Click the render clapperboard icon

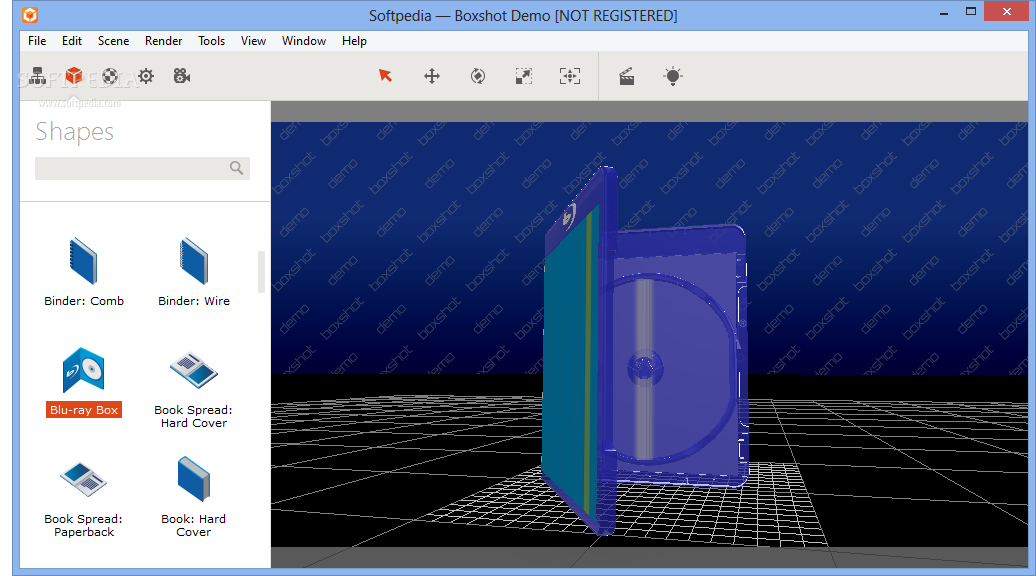pos(626,77)
